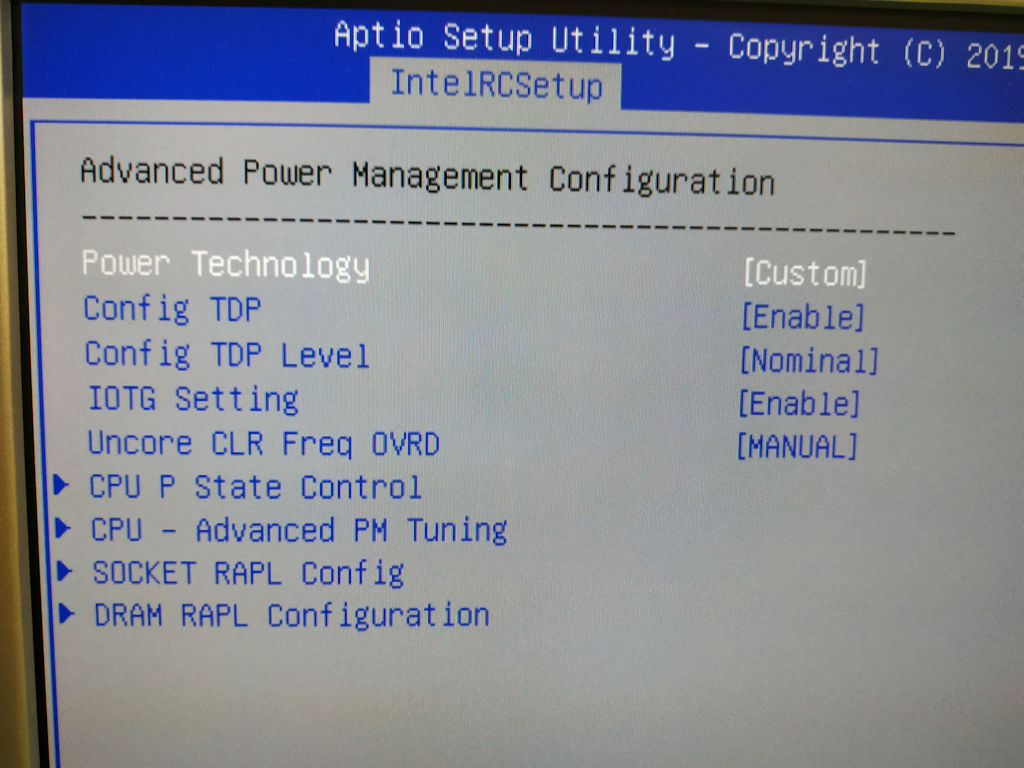
Task: Click the arrow beside SOCKET RAPL Config
Action: 64,571
